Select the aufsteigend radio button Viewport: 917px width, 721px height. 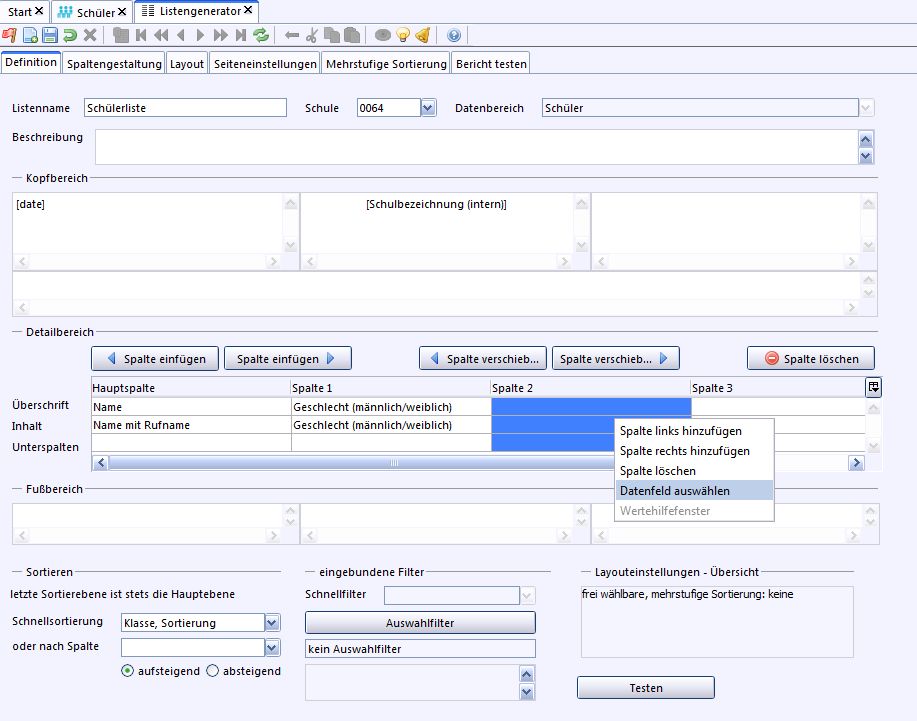click(127, 671)
